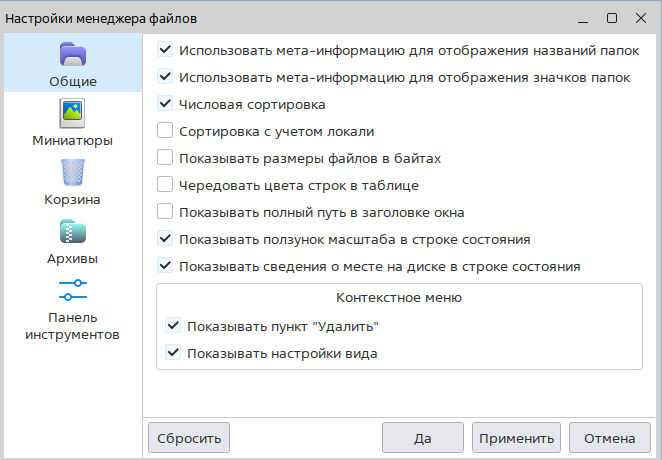Switch to Панель инструментов tab label
The width and height of the screenshot is (662, 460).
(x=73, y=326)
